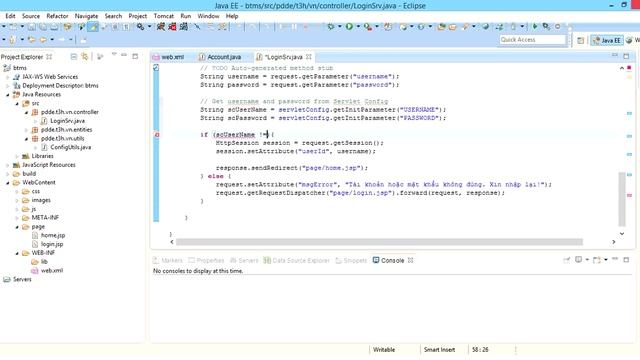Screen dimensions: 640x360
Task: Open the Tomcat menu
Action: [164, 16]
